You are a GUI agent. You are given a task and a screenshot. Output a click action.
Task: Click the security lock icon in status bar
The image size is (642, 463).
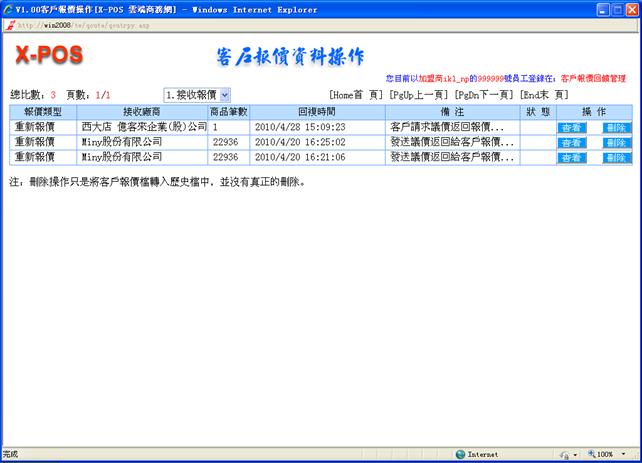click(x=563, y=453)
